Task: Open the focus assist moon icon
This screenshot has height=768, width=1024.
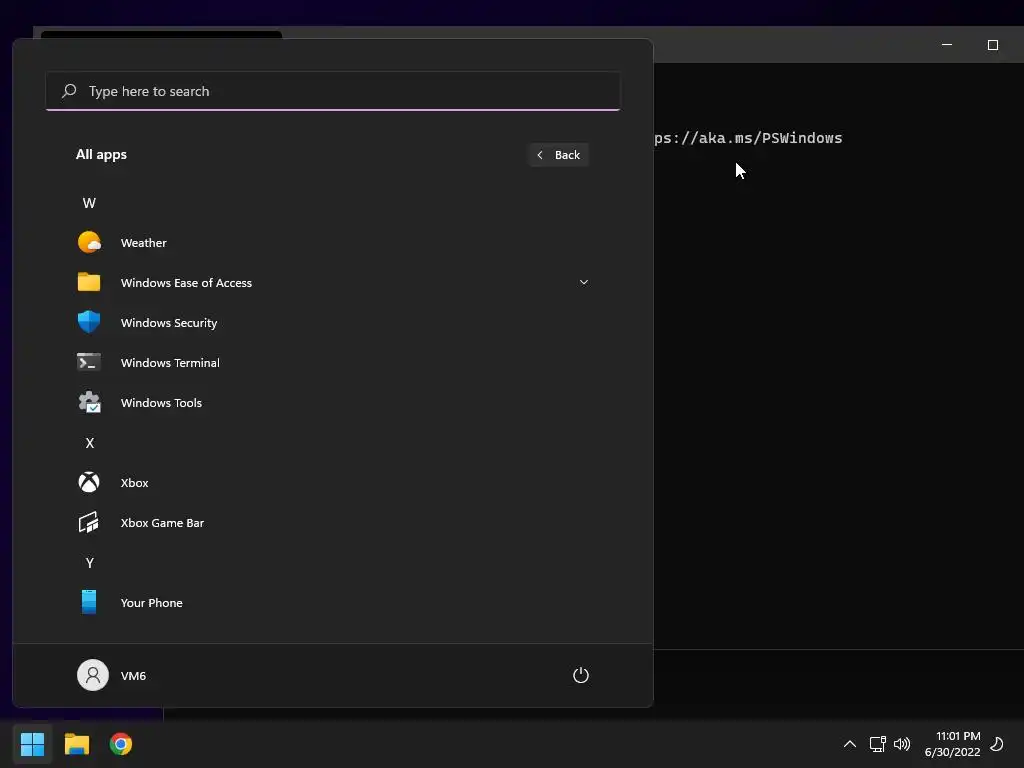Action: tap(997, 744)
